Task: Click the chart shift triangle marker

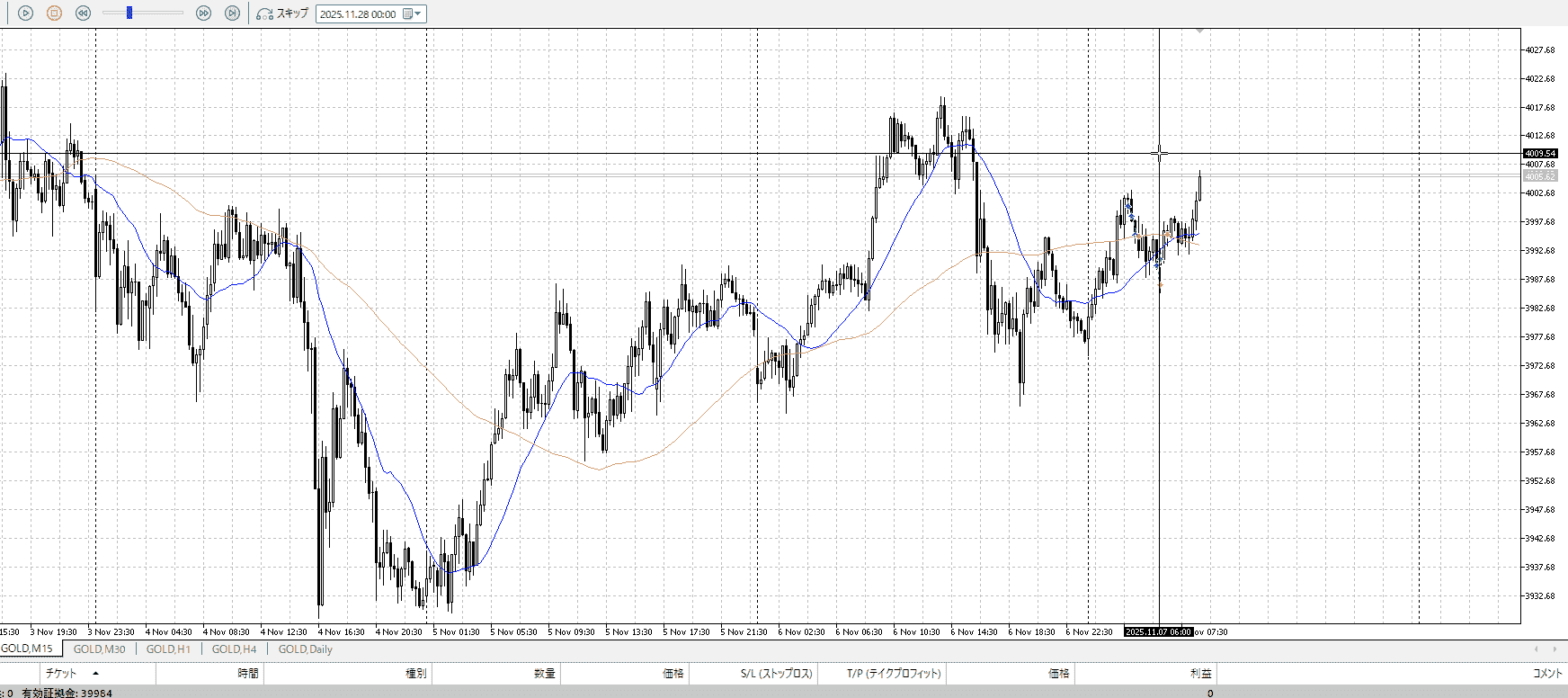Action: coord(1199,31)
